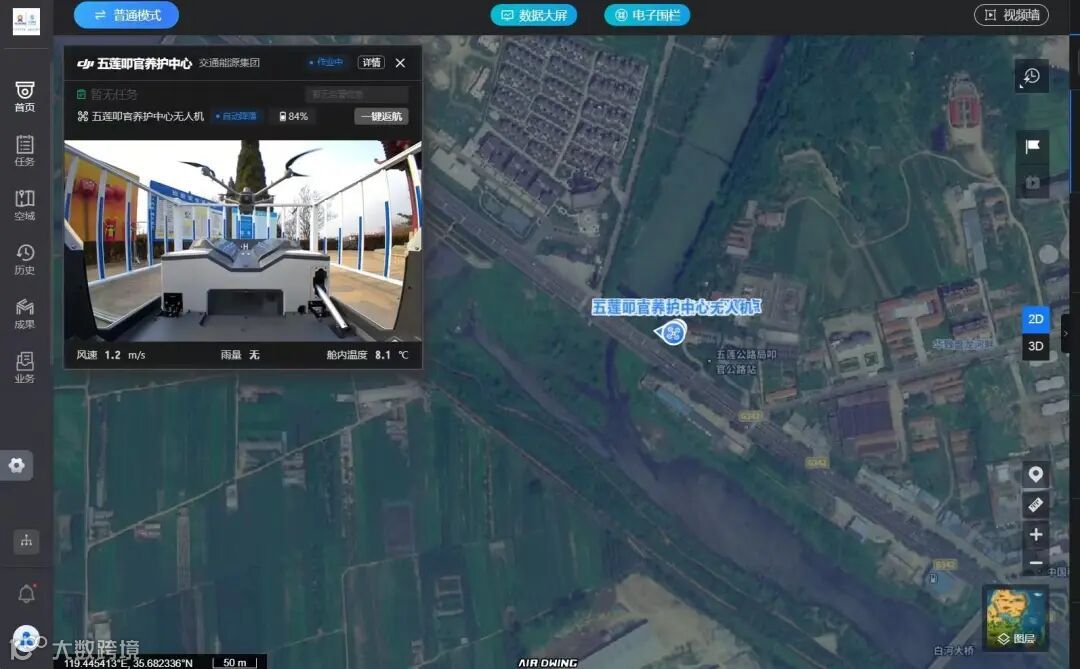Click the 风速 1.2 m/s wind reading
Viewport: 1080px width, 669px height.
pos(111,355)
